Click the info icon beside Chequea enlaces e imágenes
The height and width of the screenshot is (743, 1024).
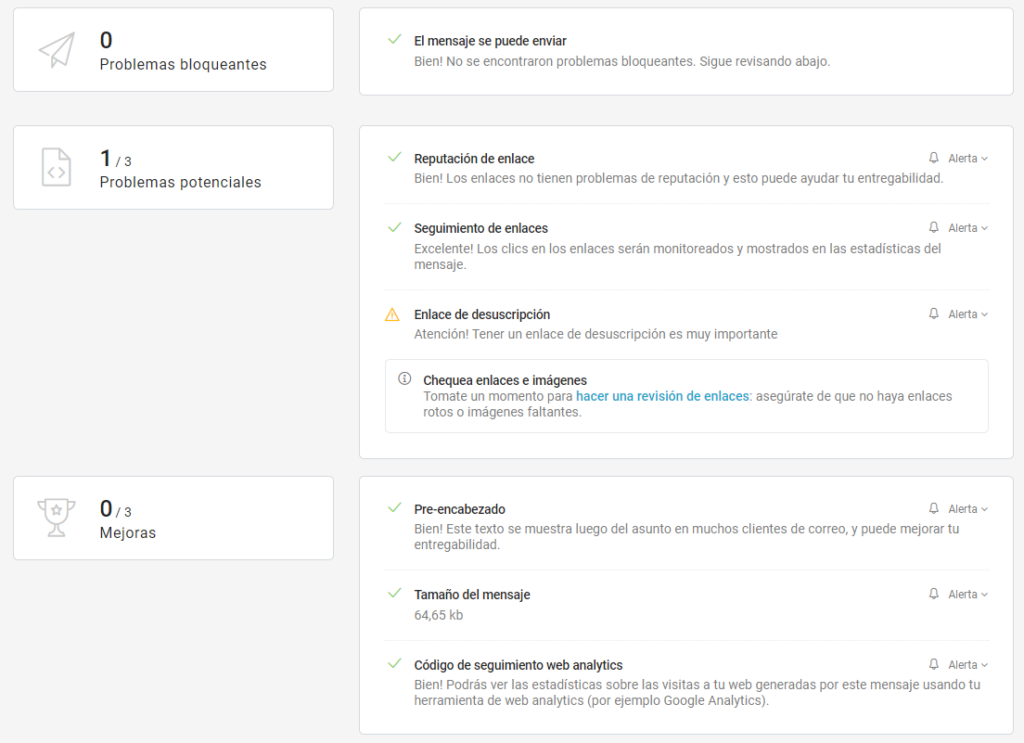click(405, 379)
